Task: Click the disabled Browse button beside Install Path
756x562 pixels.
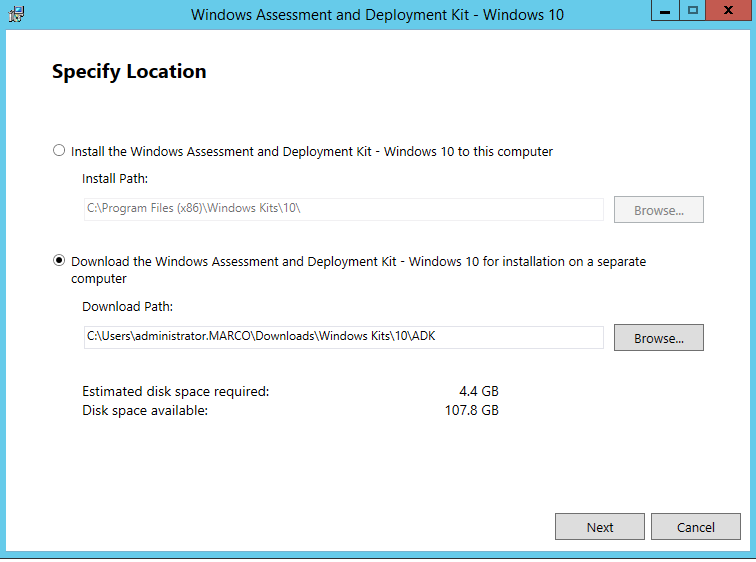Action: pyautogui.click(x=659, y=210)
